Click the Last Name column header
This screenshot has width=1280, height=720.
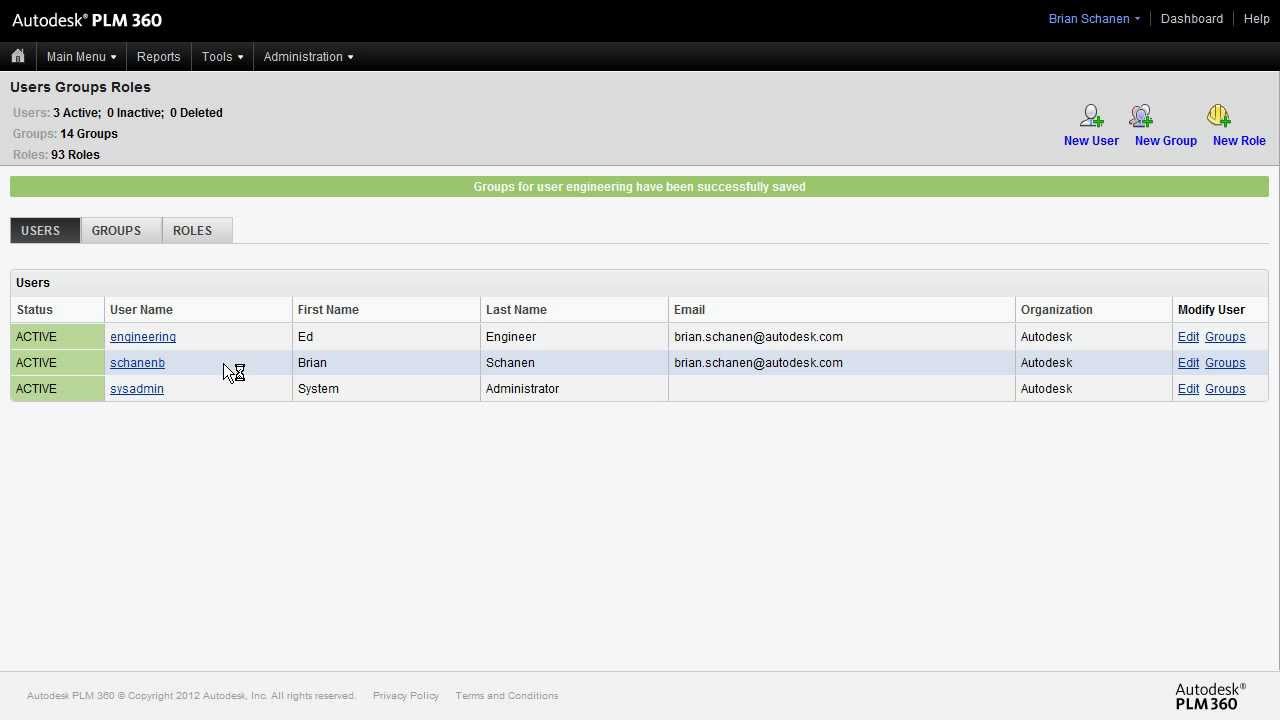pos(574,310)
